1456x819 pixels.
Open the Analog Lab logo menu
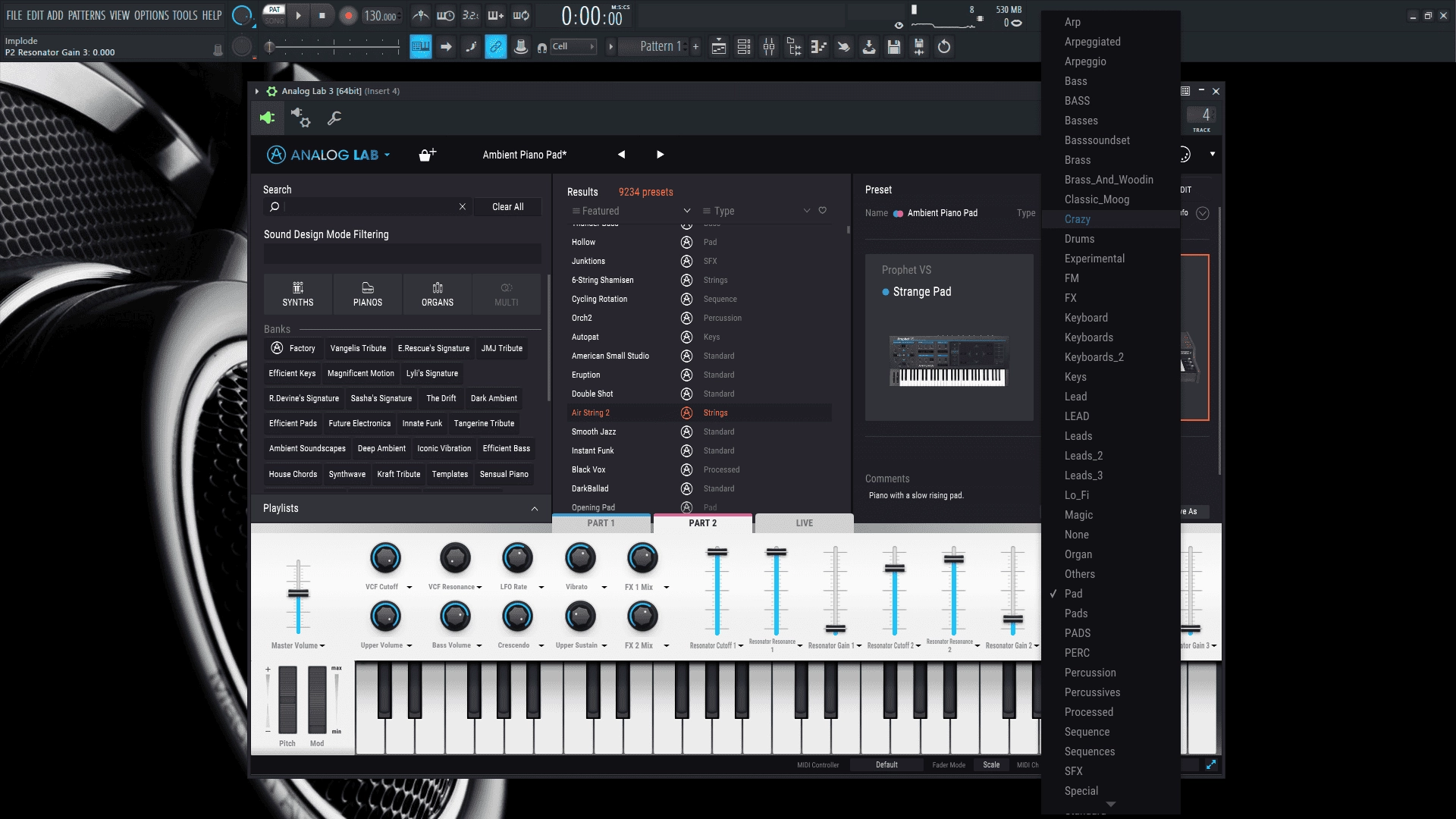point(328,155)
